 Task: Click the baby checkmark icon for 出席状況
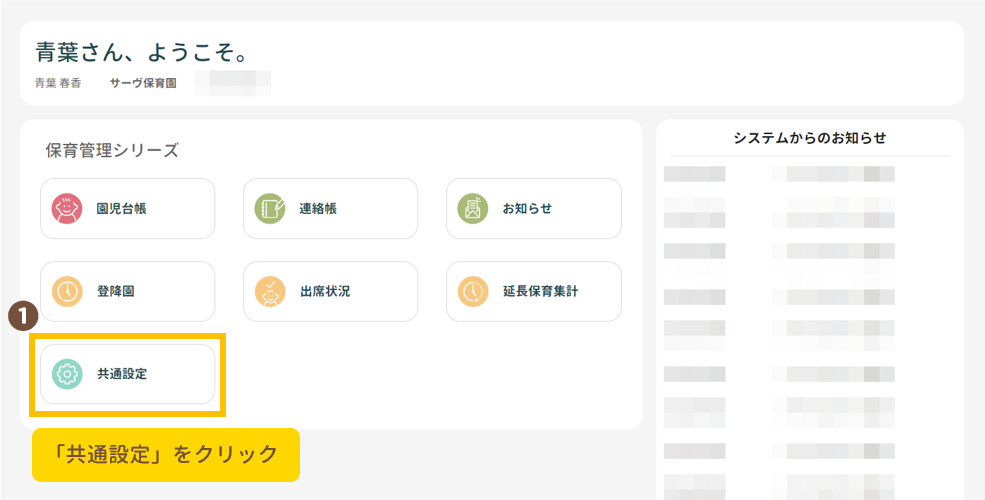[x=270, y=292]
